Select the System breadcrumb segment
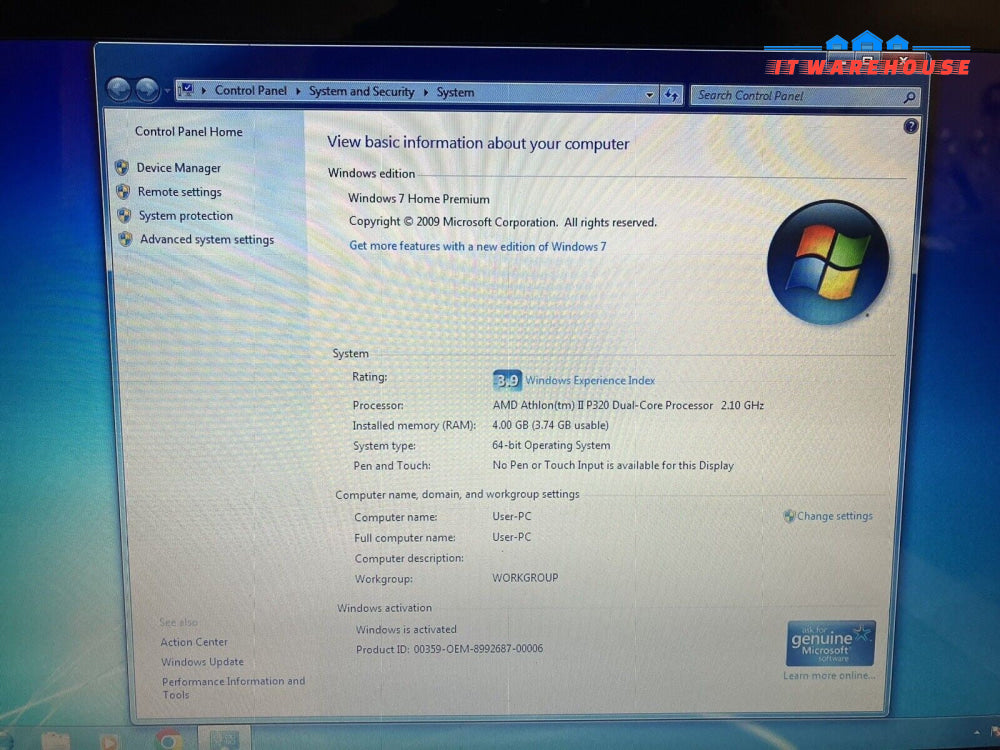The width and height of the screenshot is (1000, 750). click(x=455, y=92)
